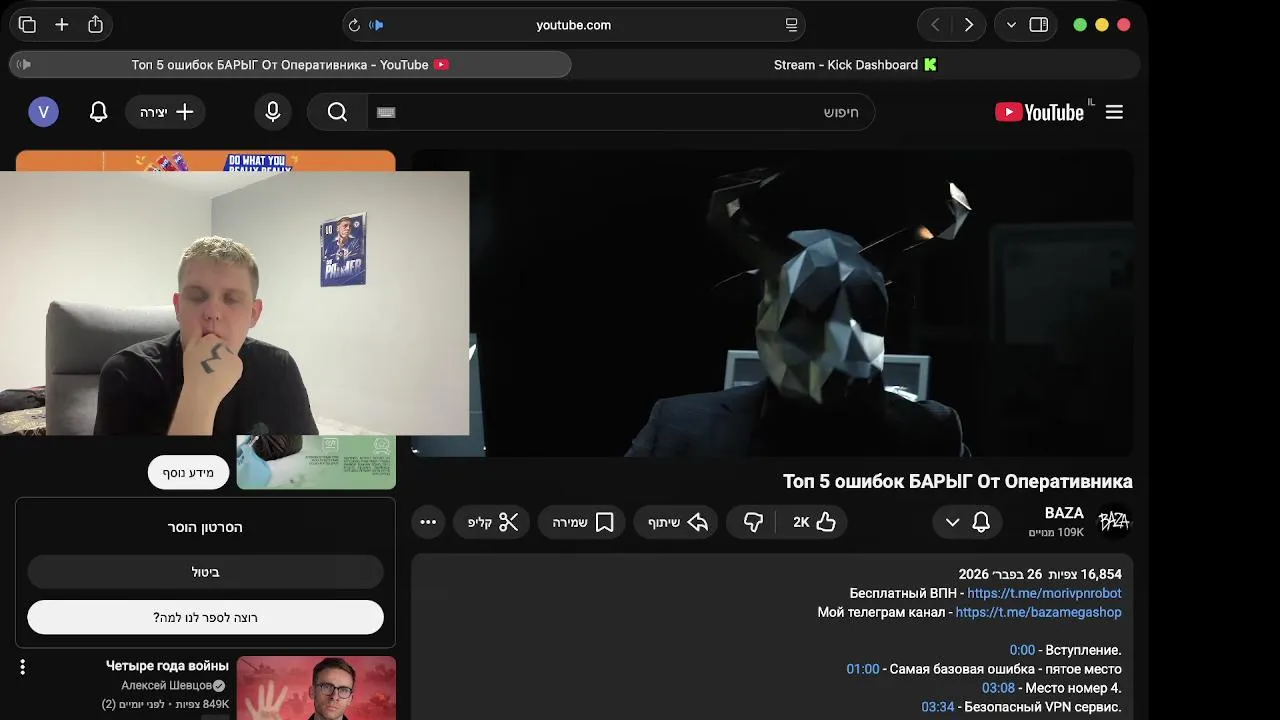Click the video player area
Screen dimensions: 1280x720
coord(772,303)
